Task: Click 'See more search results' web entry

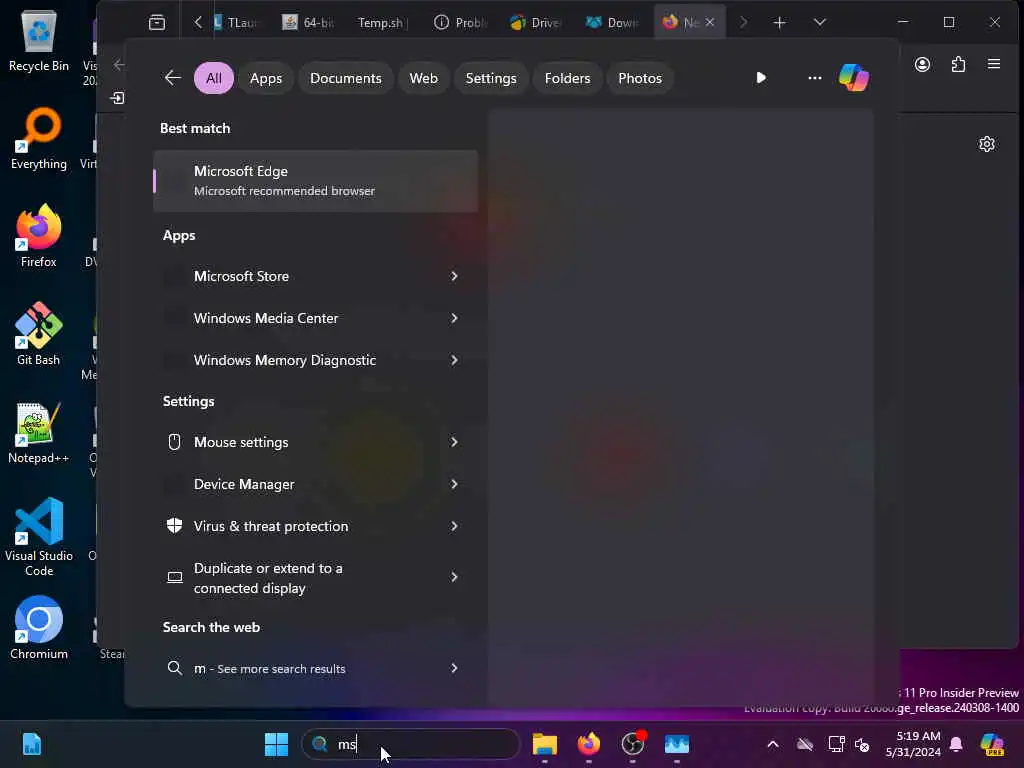Action: point(315,668)
